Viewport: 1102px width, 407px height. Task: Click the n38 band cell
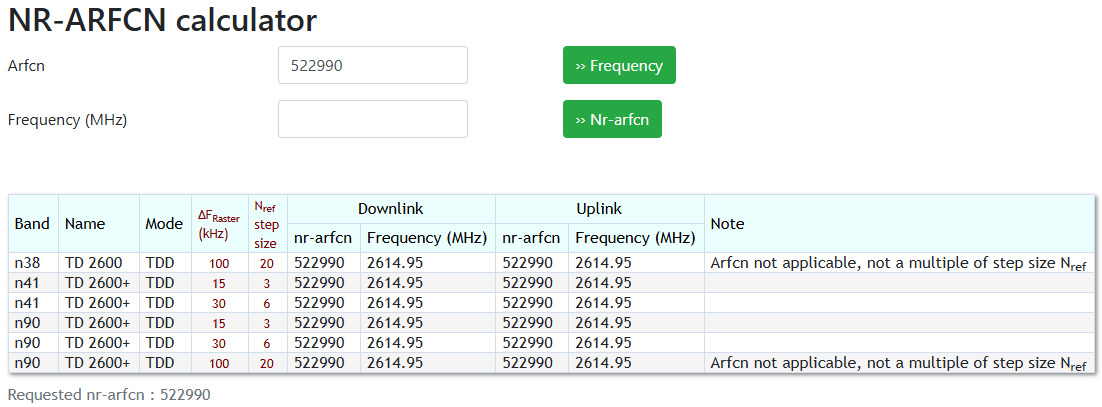click(x=28, y=263)
